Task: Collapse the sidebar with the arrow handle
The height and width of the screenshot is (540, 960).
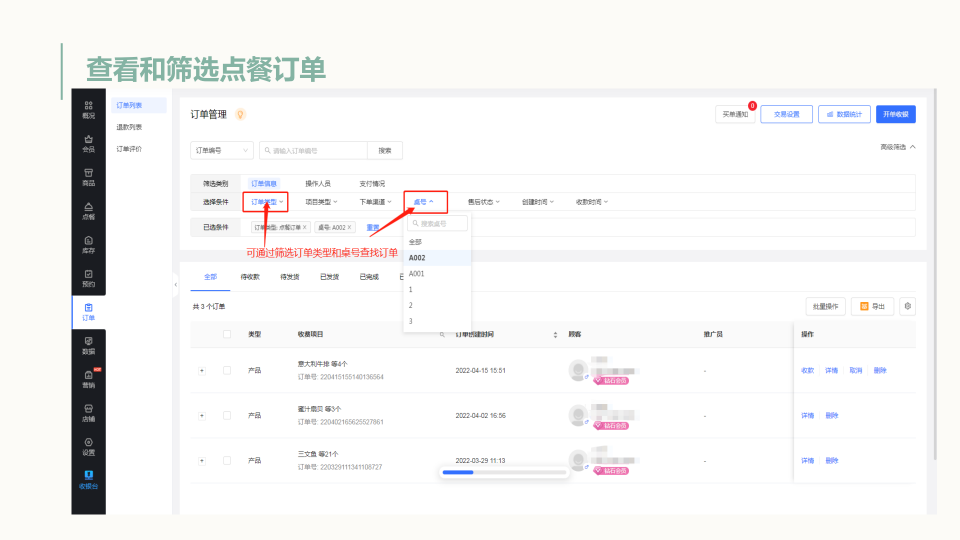Action: coord(176,284)
